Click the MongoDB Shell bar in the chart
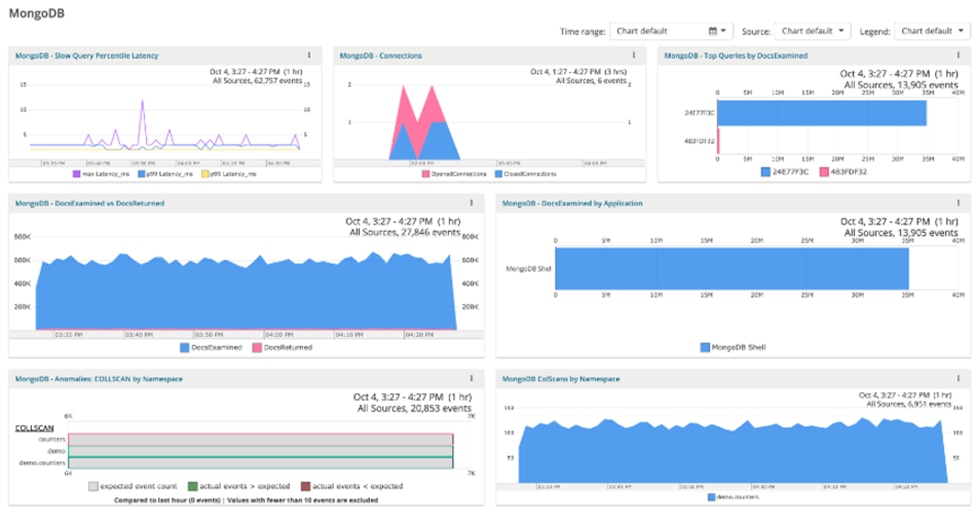This screenshot has width=975, height=513. point(731,274)
